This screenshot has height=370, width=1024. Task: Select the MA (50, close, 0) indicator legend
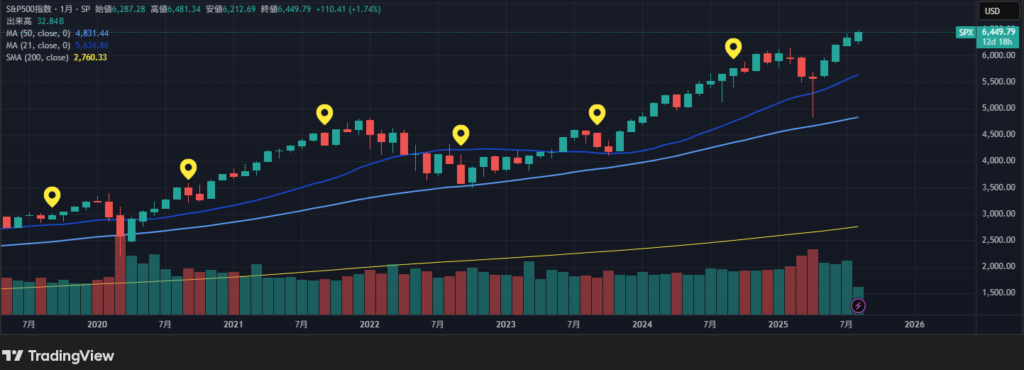tap(39, 33)
